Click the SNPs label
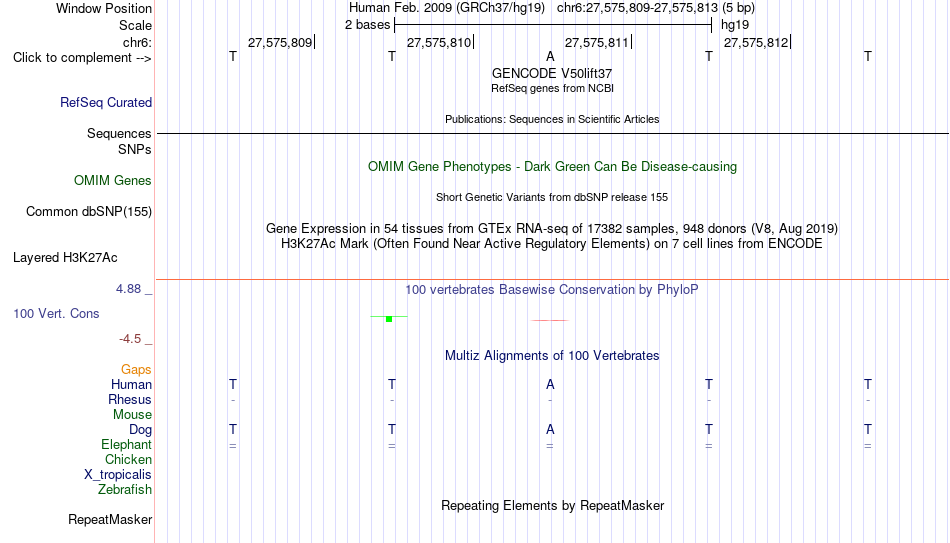This screenshot has width=950, height=543. point(135,150)
